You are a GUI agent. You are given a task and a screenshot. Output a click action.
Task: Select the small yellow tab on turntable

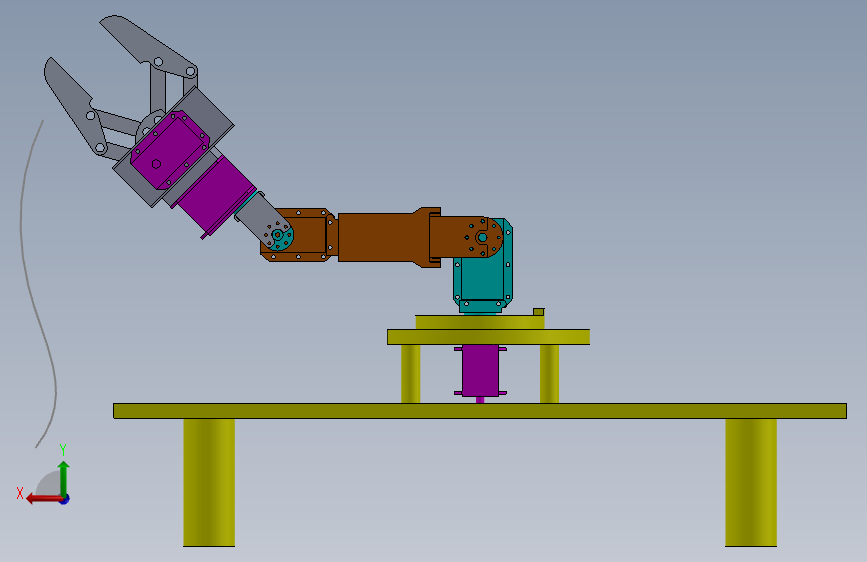(539, 312)
